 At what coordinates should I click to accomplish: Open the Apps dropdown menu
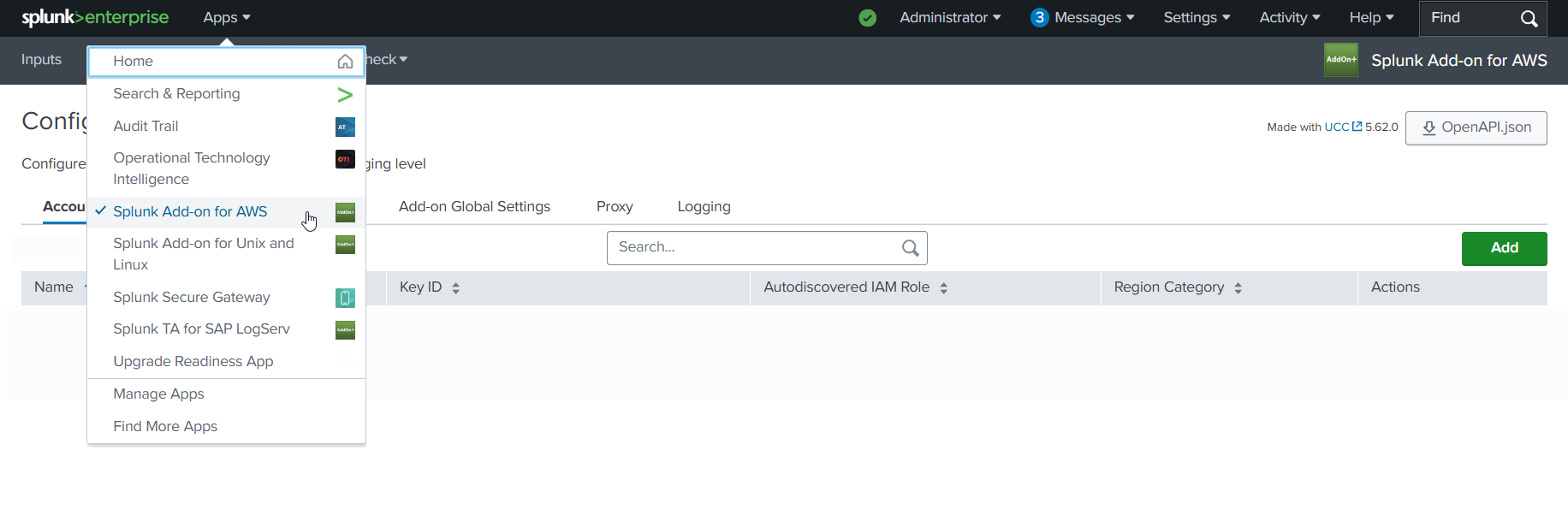[x=227, y=18]
